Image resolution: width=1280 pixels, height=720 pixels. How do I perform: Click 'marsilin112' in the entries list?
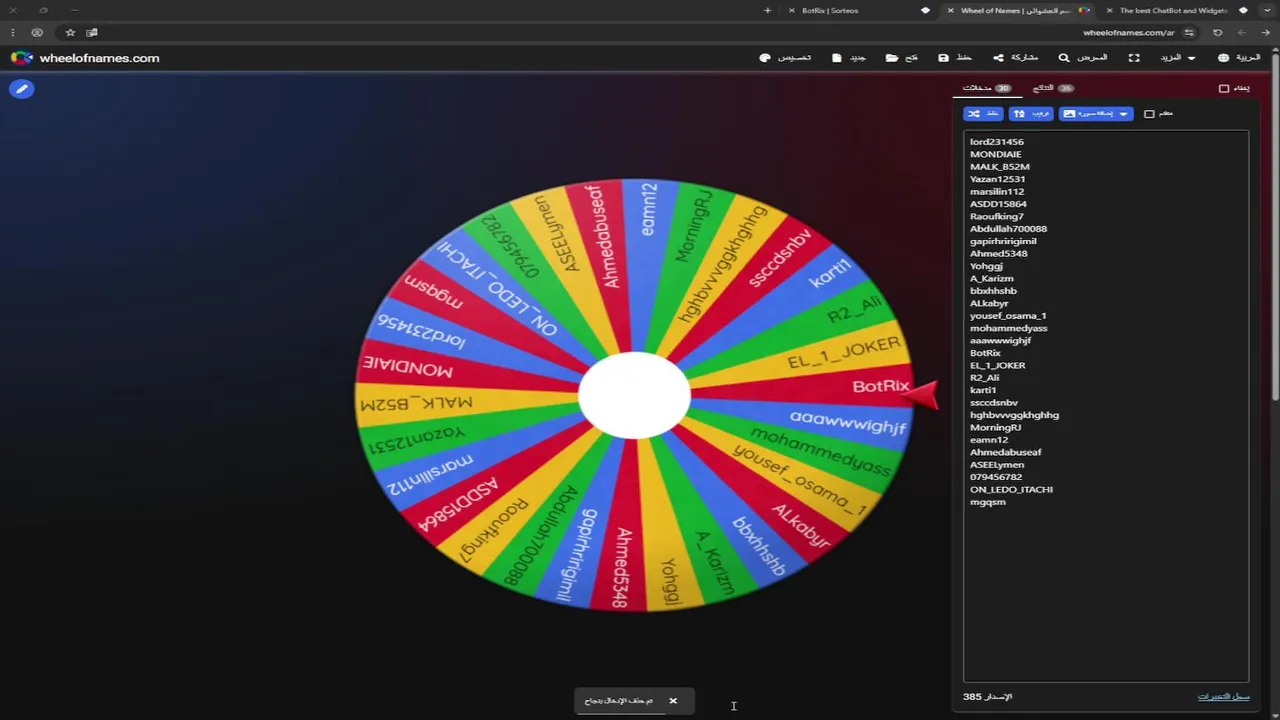coord(997,192)
